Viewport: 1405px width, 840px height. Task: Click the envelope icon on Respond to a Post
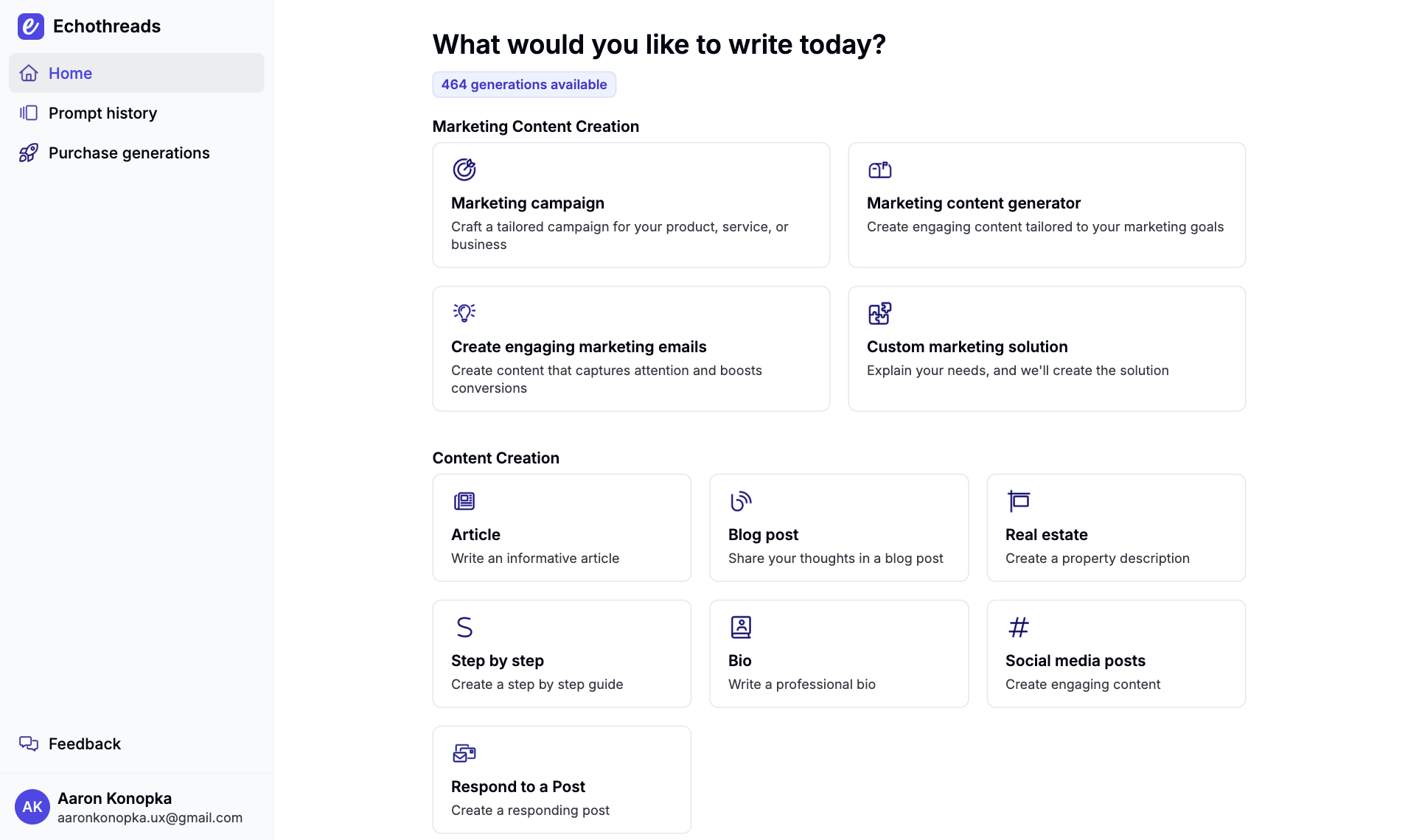[x=464, y=753]
